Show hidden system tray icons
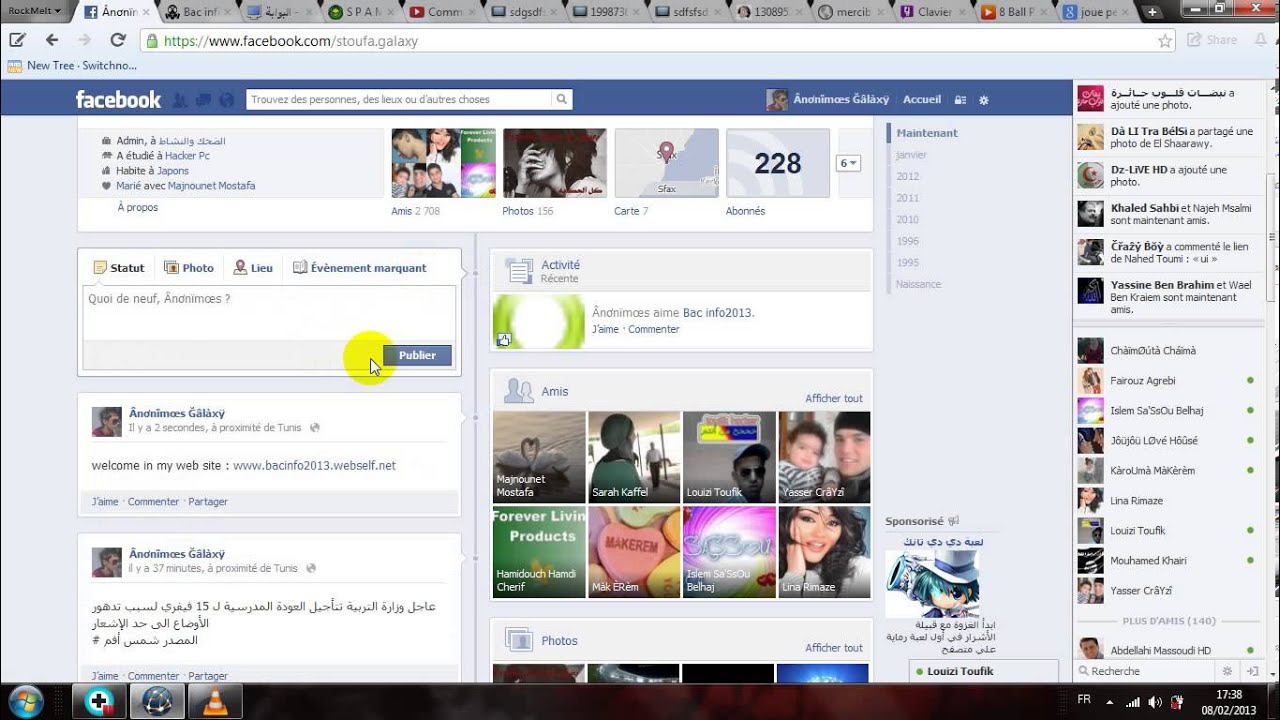This screenshot has height=720, width=1280. click(x=1108, y=701)
